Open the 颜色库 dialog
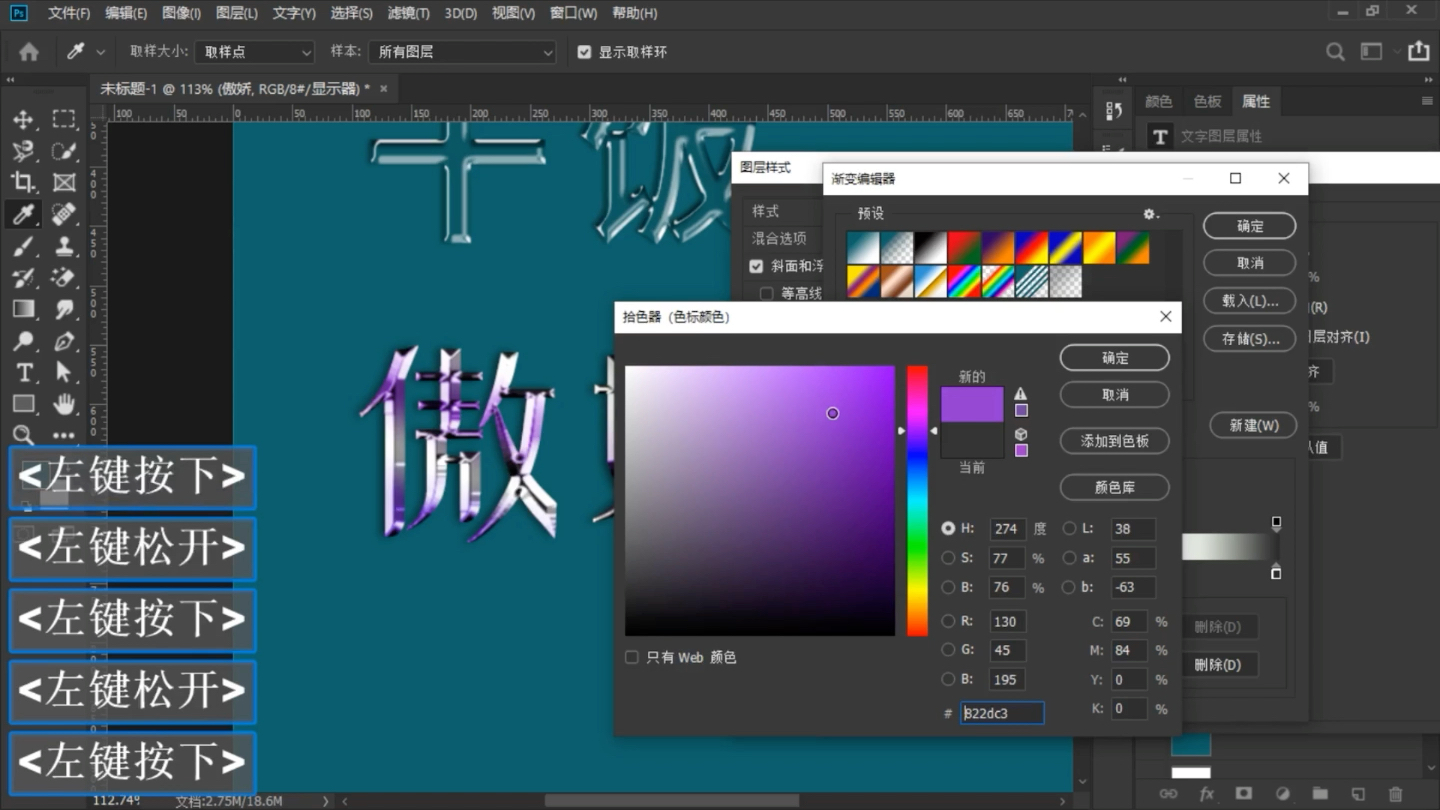The image size is (1440, 810). (1114, 487)
